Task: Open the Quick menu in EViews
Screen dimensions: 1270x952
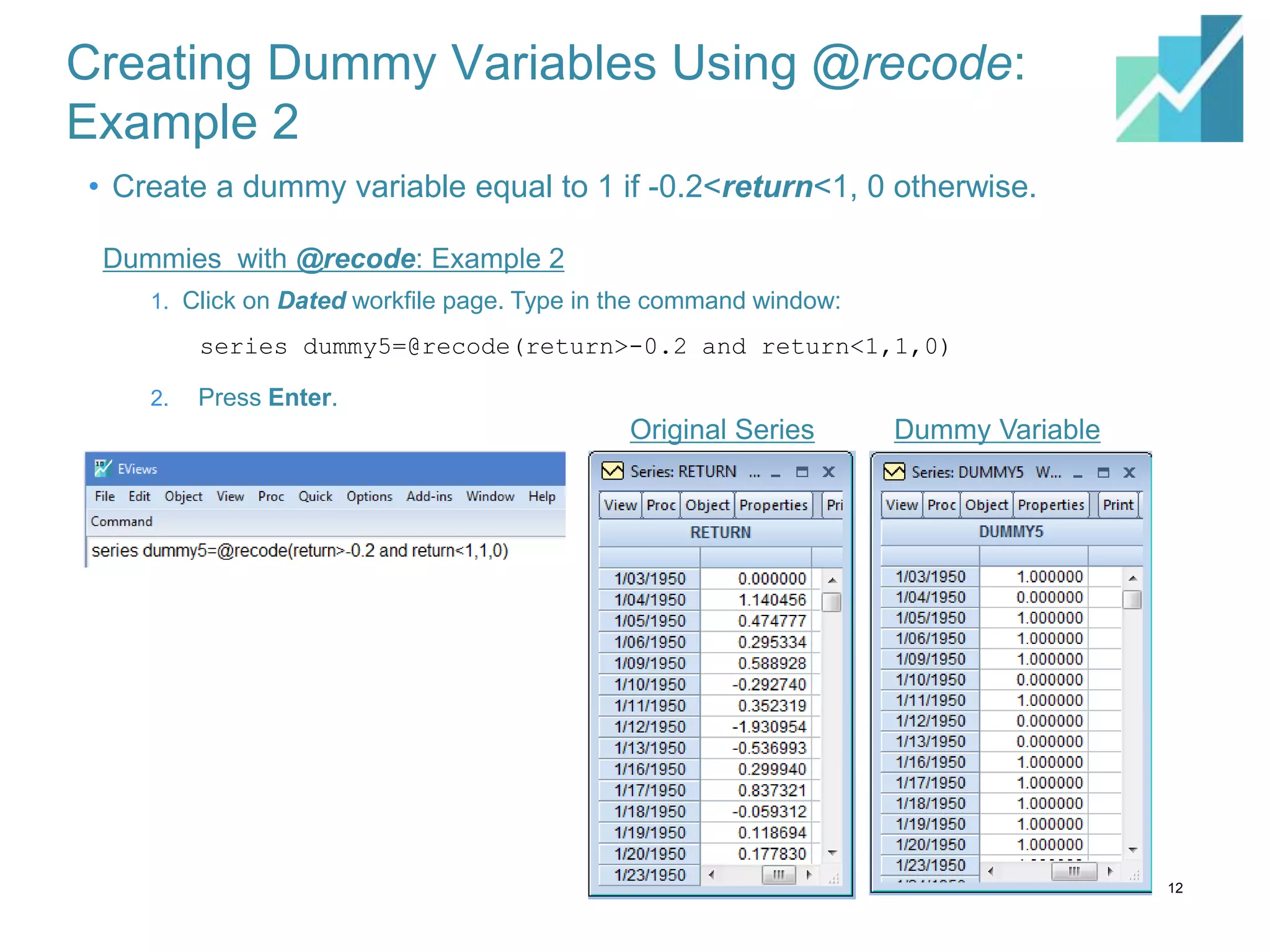Action: pyautogui.click(x=315, y=496)
